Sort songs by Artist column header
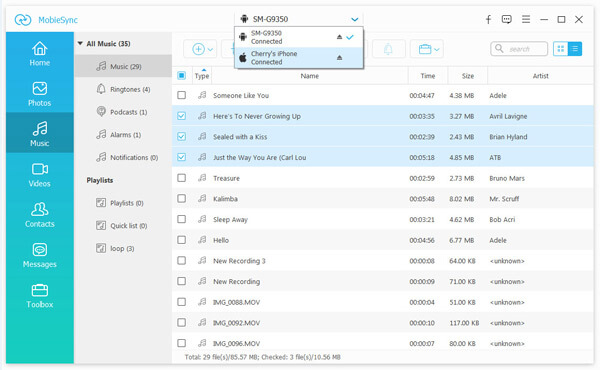This screenshot has height=370, width=600. click(540, 76)
